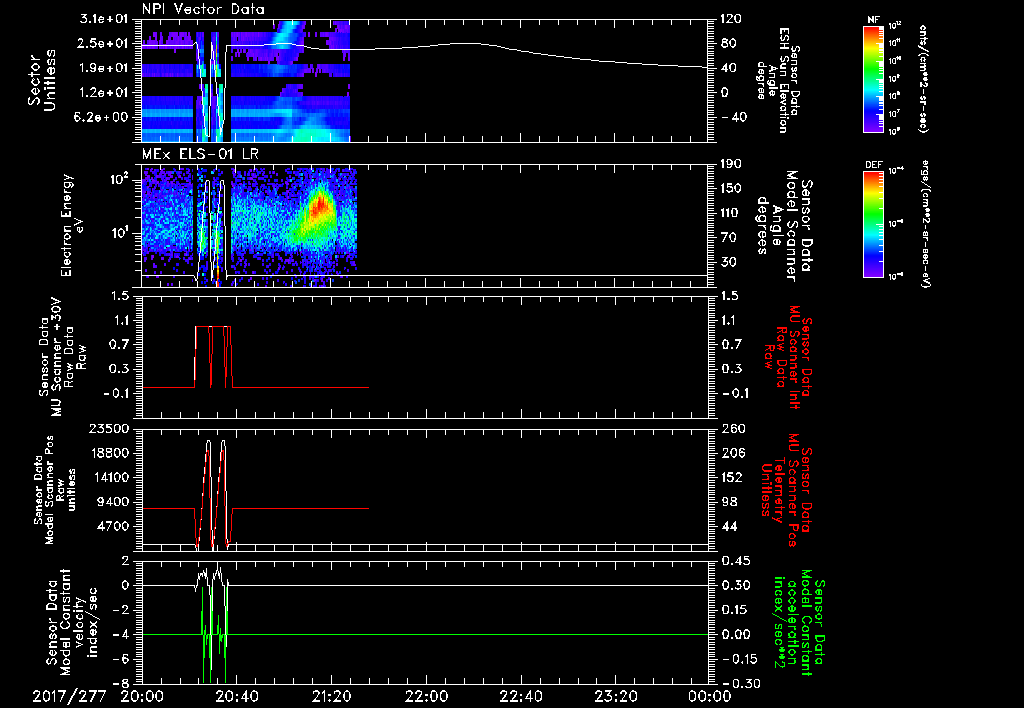Click the "20:40" time tick label

(237, 696)
